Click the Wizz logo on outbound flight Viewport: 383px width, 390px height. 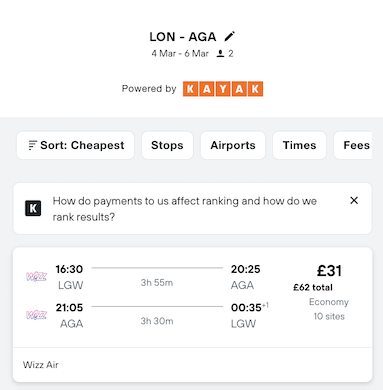[36, 276]
